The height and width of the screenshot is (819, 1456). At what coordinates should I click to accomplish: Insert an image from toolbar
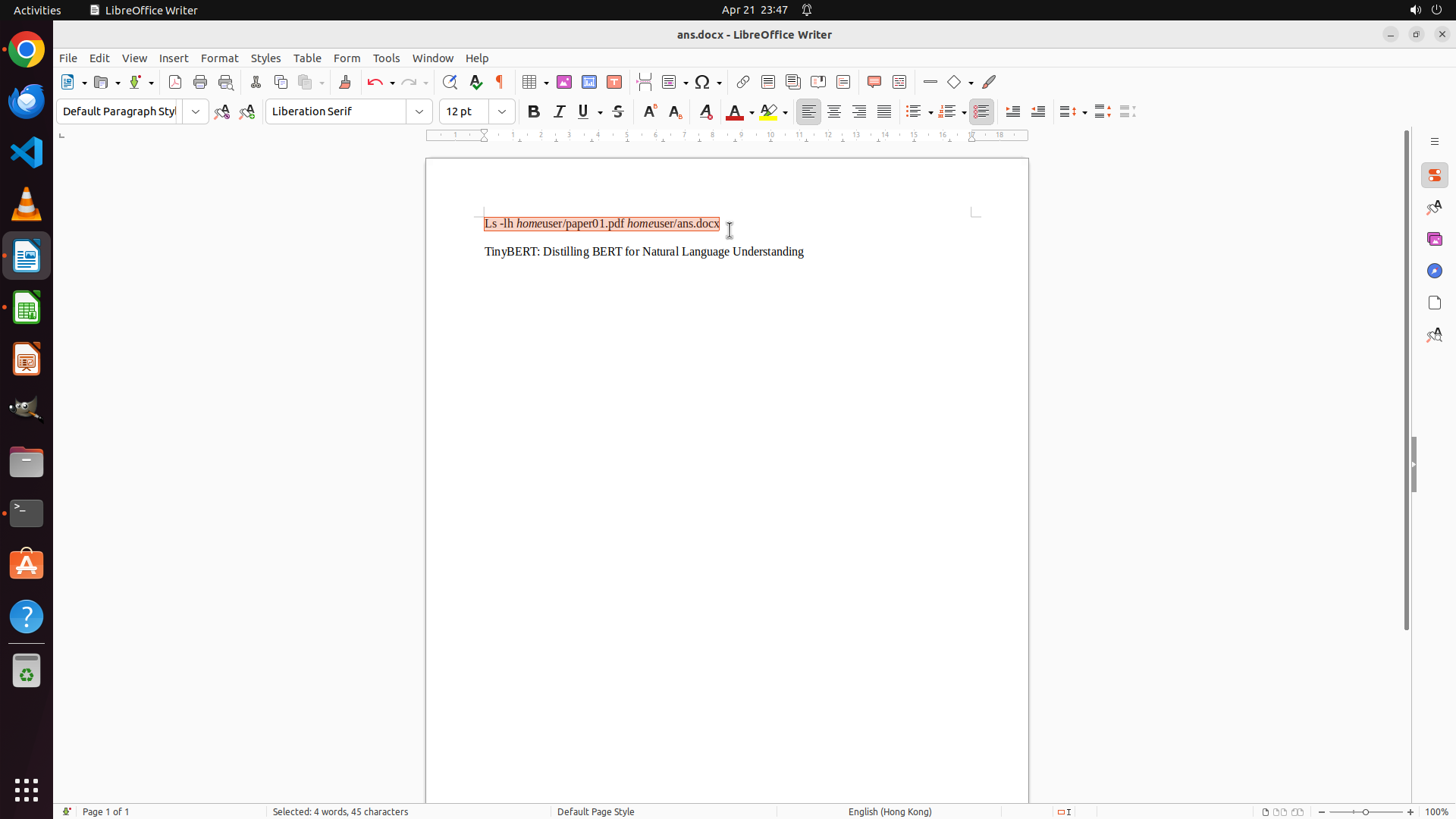pyautogui.click(x=564, y=82)
